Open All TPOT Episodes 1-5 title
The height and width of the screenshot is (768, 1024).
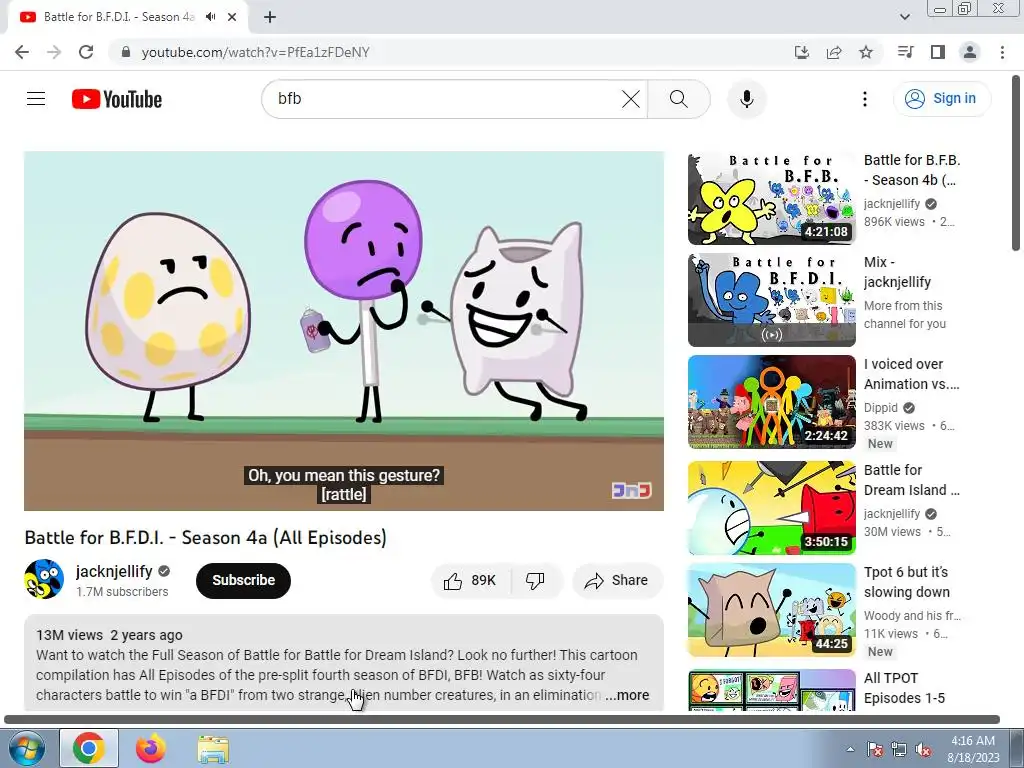point(904,688)
